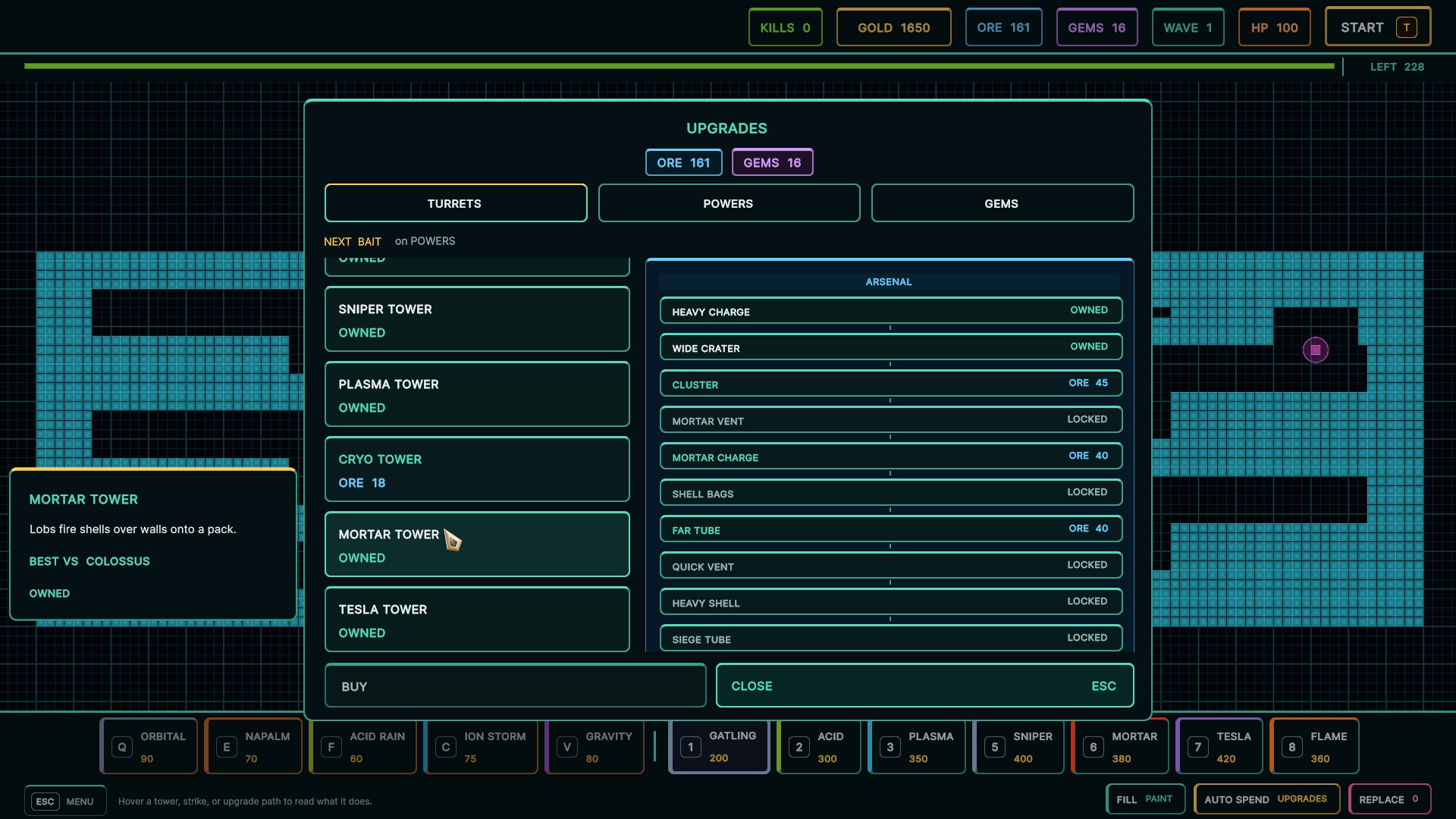Select the Gatling turret slot 1
1456x819 pixels.
[719, 746]
